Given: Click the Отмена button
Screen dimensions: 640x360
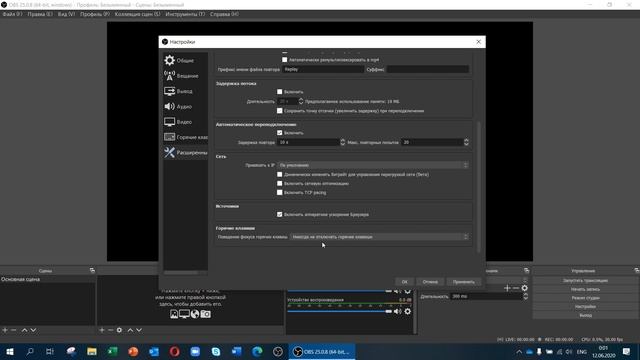Looking at the screenshot, I should pos(430,282).
